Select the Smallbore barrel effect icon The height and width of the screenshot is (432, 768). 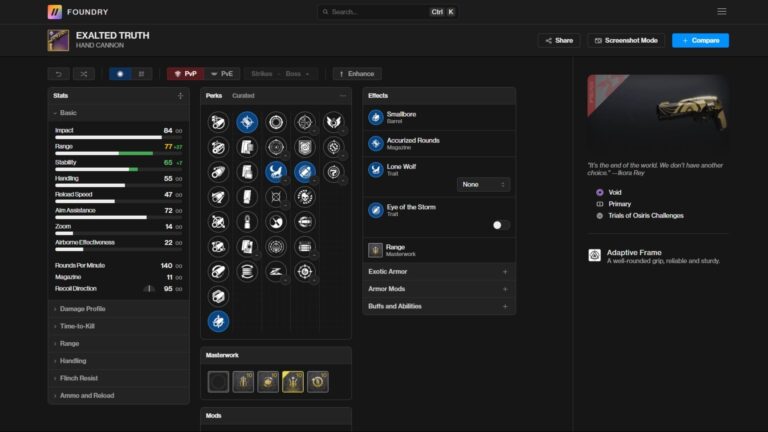[x=376, y=117]
